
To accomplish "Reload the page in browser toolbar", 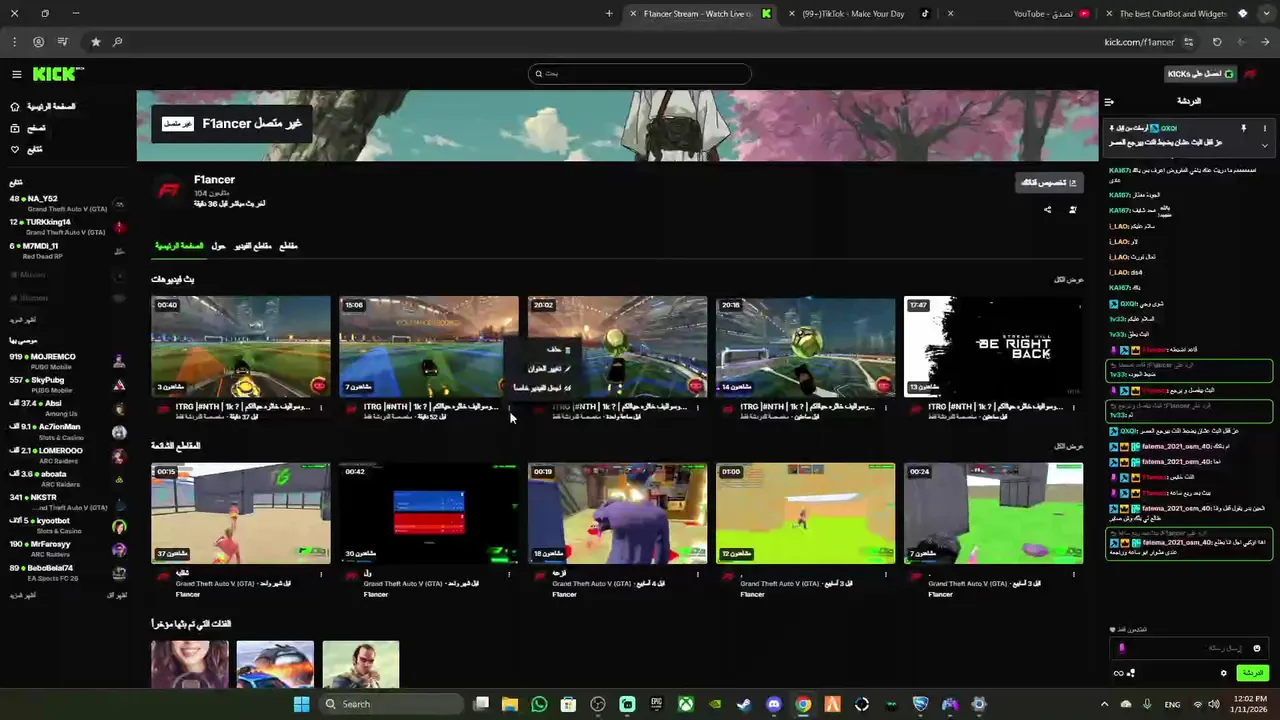I will tap(1217, 42).
